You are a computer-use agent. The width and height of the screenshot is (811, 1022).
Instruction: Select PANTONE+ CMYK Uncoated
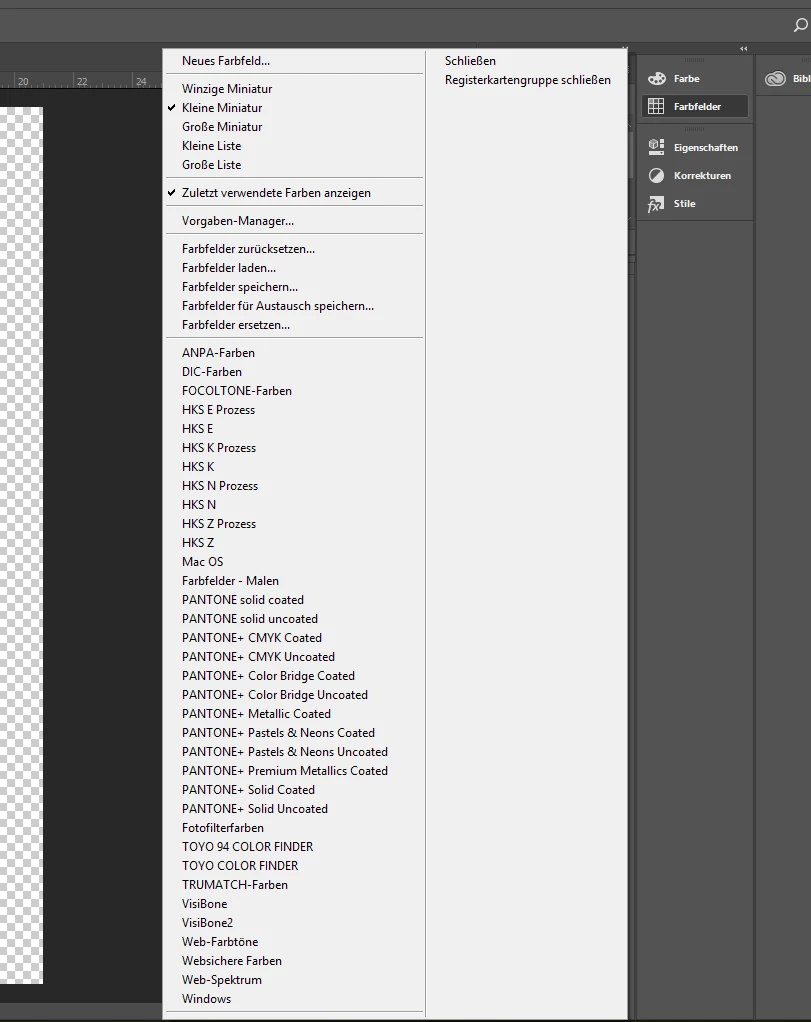click(x=258, y=656)
